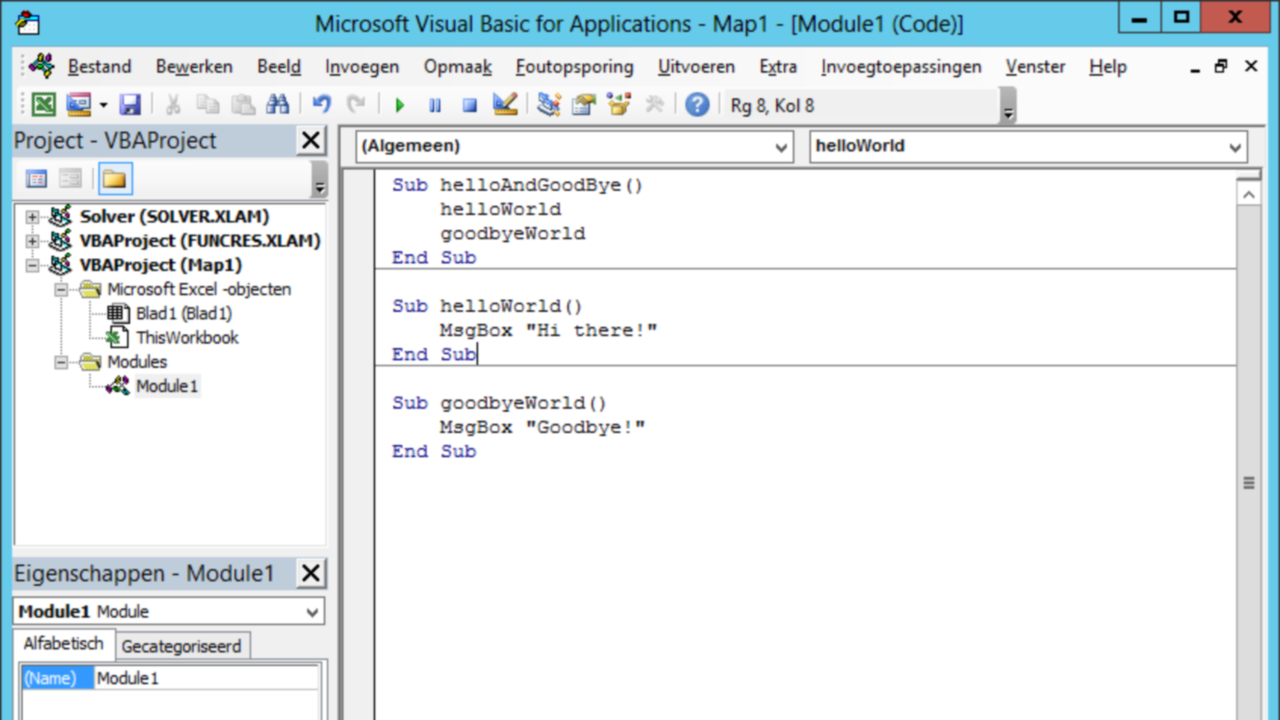The width and height of the screenshot is (1280, 720).
Task: Switch back to Microsoft Excel view icon
Action: tap(43, 105)
